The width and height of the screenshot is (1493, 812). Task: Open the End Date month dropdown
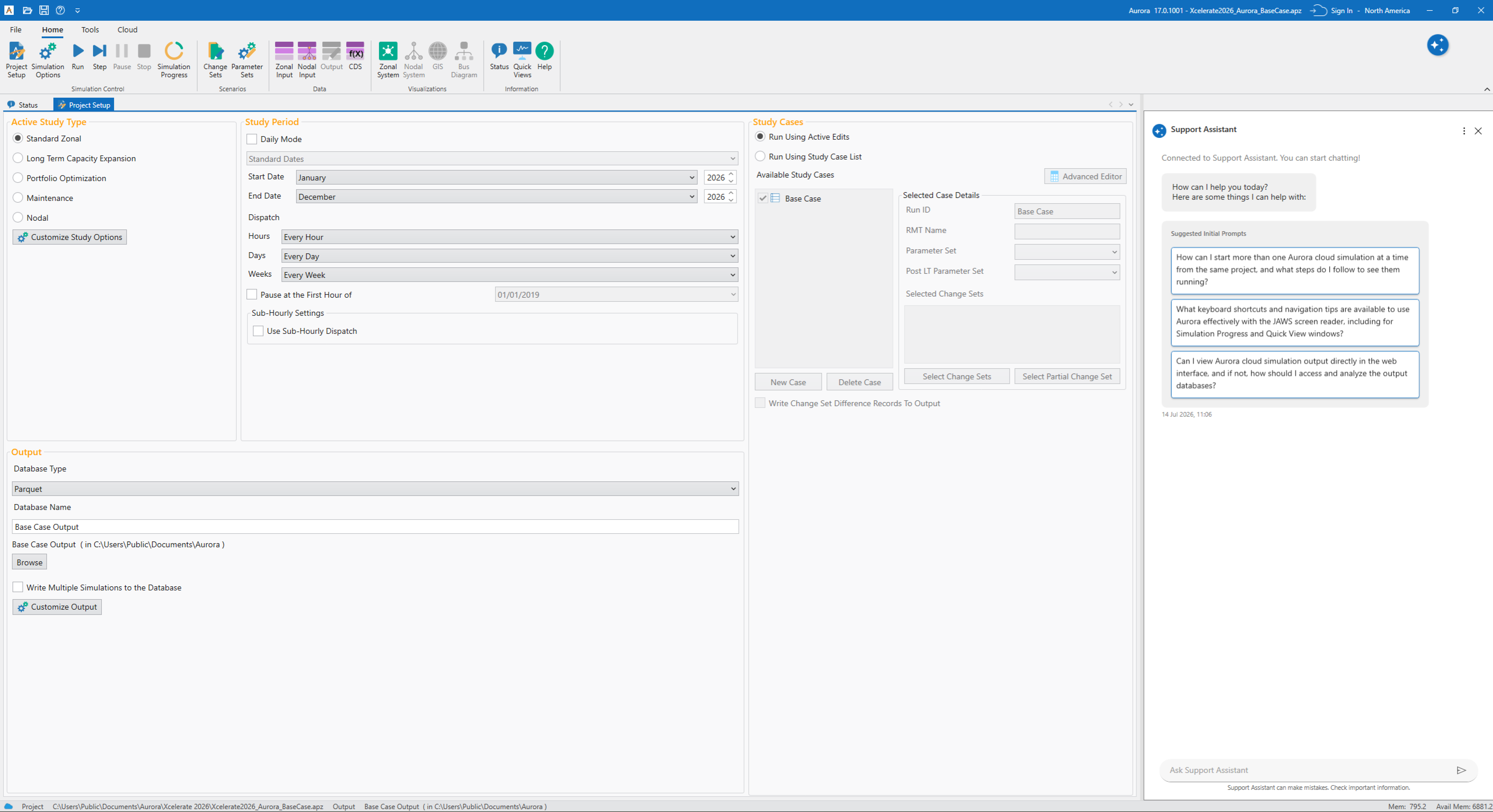click(x=496, y=196)
